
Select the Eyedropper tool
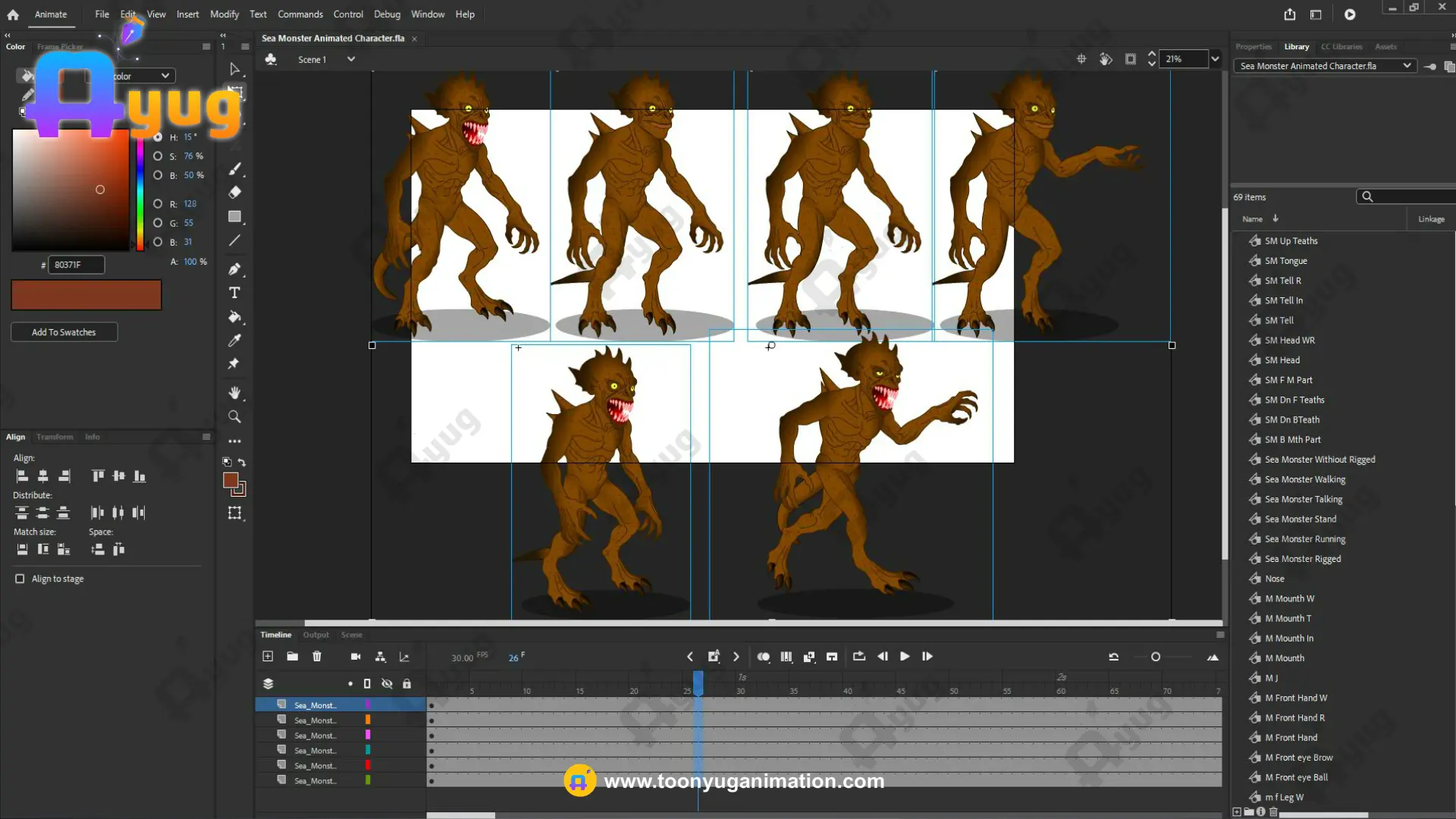tap(234, 340)
